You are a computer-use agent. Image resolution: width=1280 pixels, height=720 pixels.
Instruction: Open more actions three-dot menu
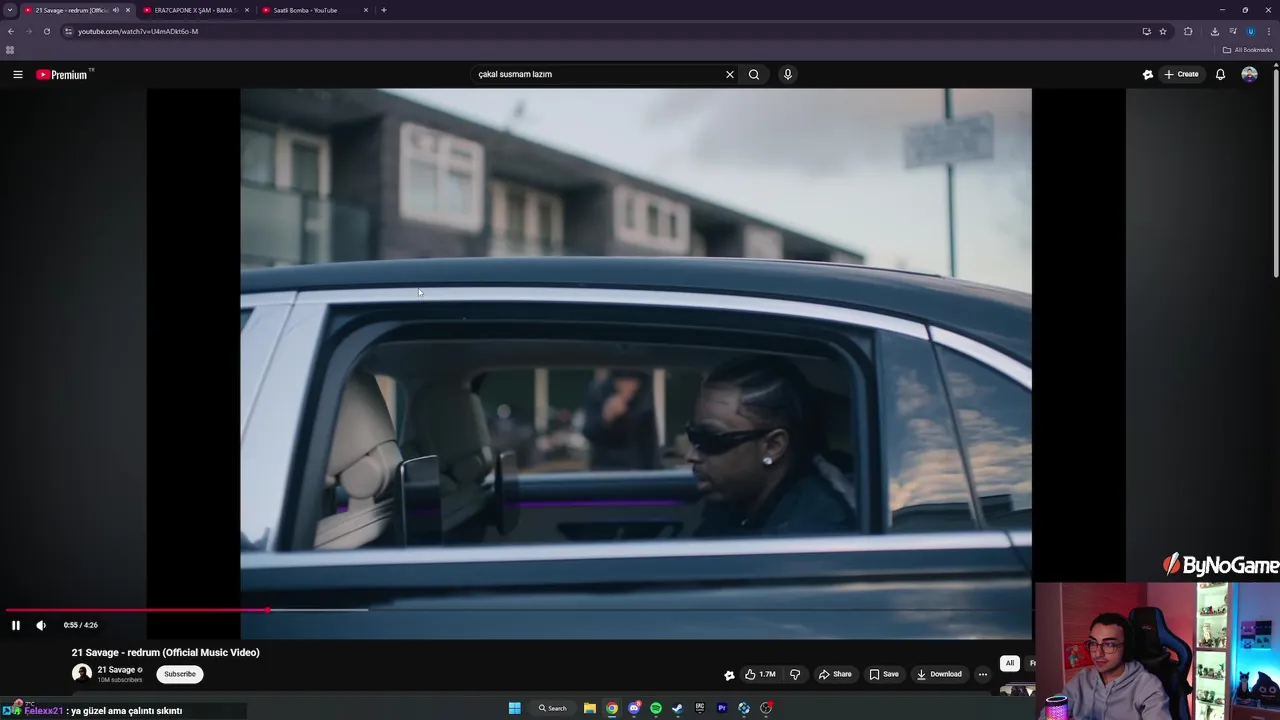[x=982, y=674]
